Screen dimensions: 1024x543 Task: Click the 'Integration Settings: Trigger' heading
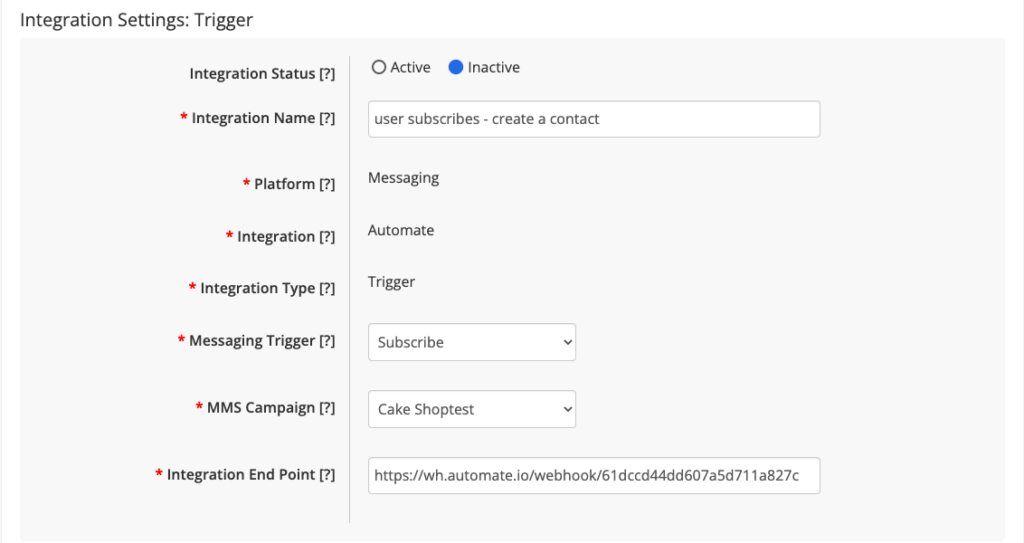[136, 20]
